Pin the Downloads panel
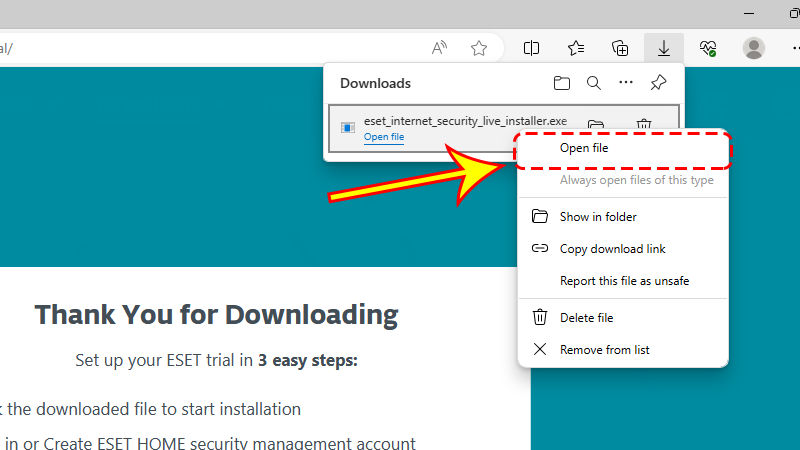Image resolution: width=800 pixels, height=450 pixels. tap(658, 82)
